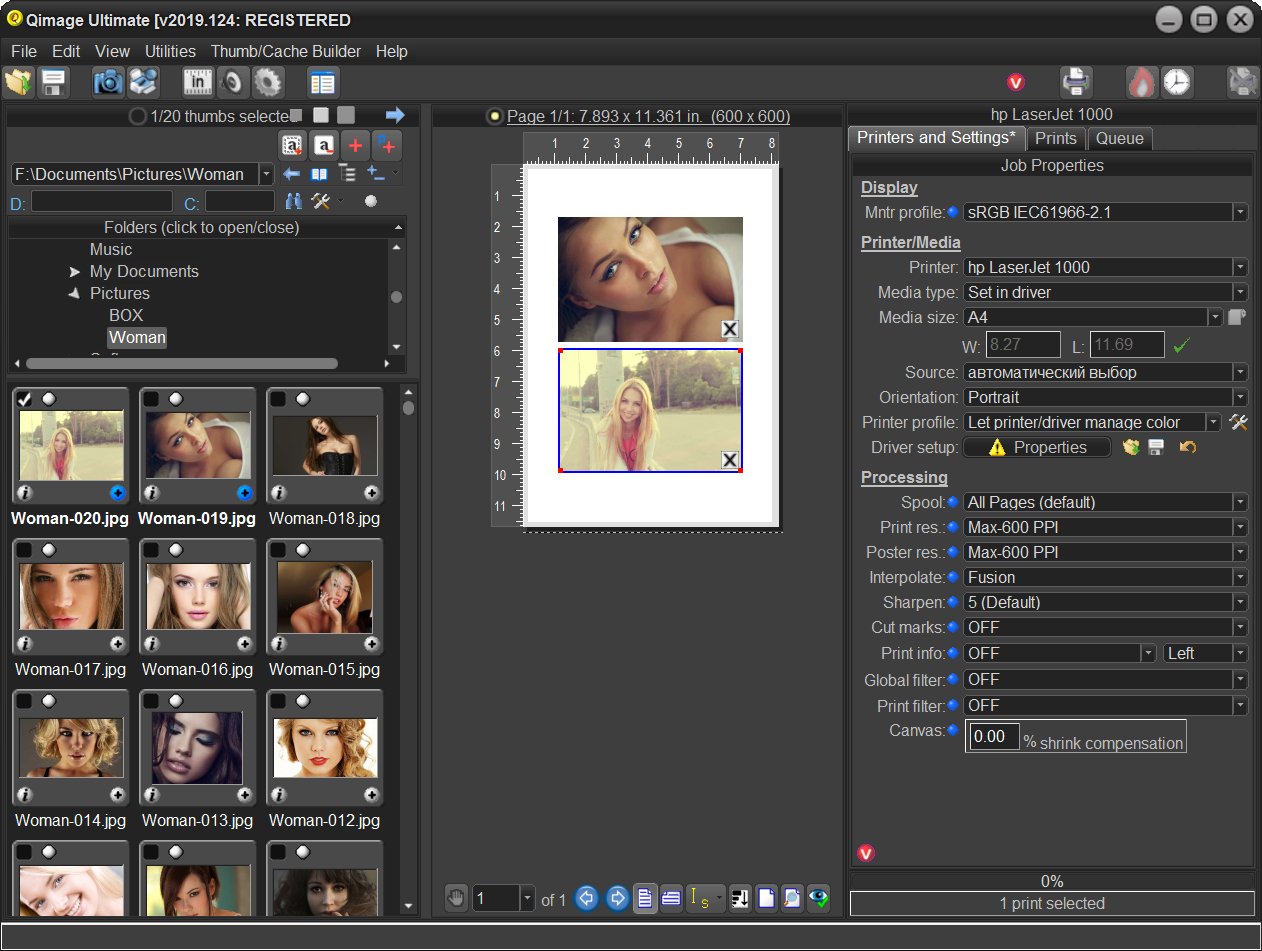Open the Orientation dropdown
Image resolution: width=1262 pixels, height=951 pixels.
(x=1240, y=397)
